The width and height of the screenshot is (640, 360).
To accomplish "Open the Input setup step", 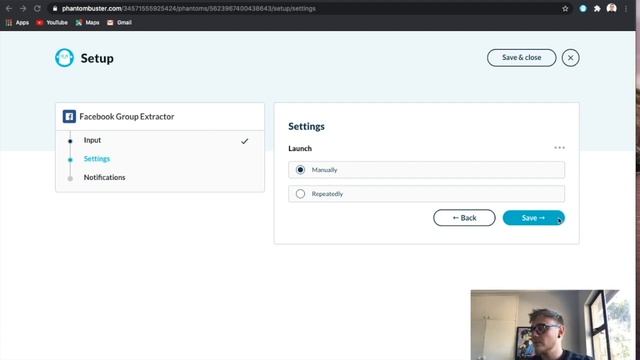I will (92, 140).
